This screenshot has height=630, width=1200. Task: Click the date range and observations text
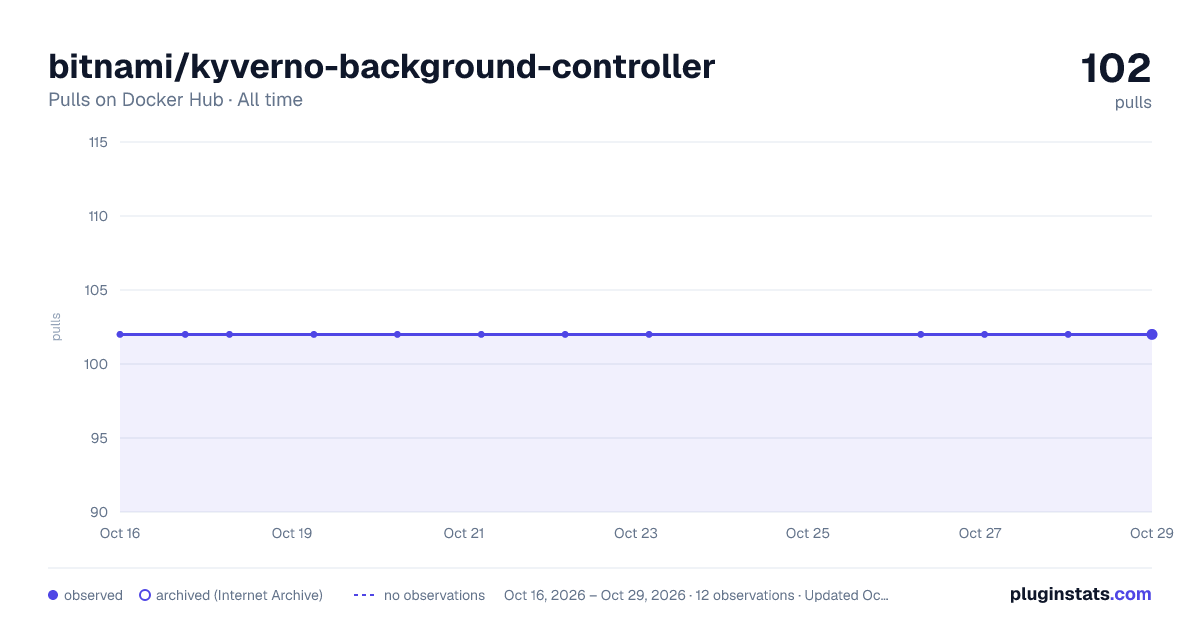pyautogui.click(x=696, y=595)
